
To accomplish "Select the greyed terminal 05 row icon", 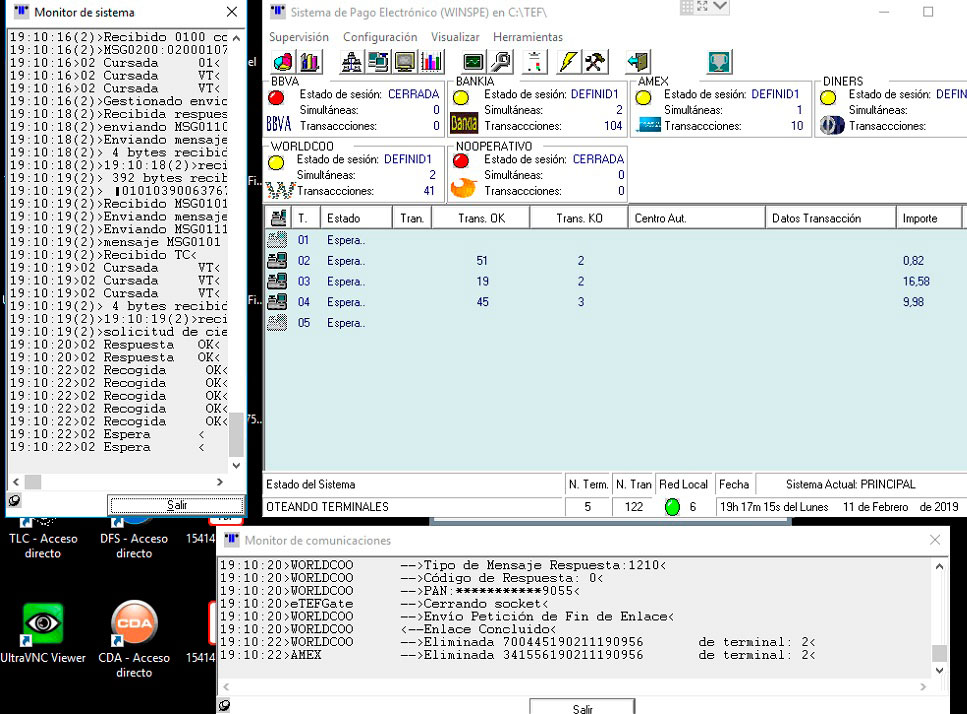I will [277, 322].
